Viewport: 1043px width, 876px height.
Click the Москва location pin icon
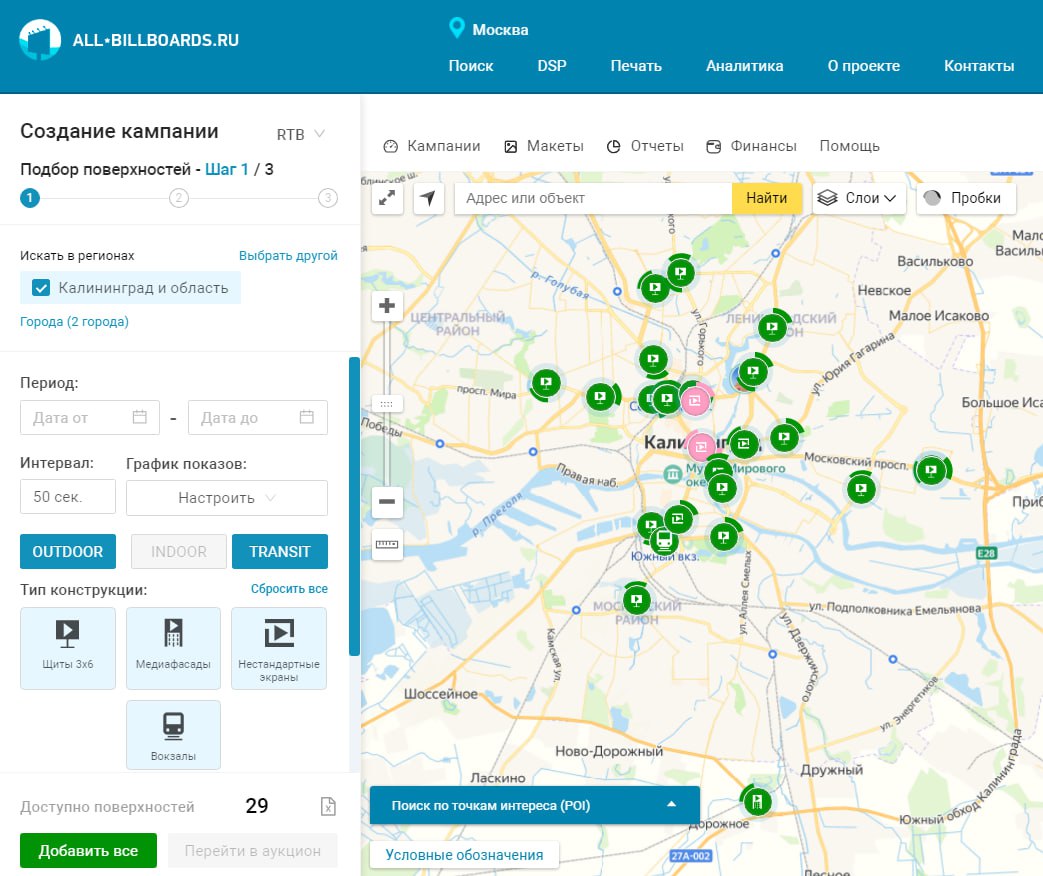point(456,28)
